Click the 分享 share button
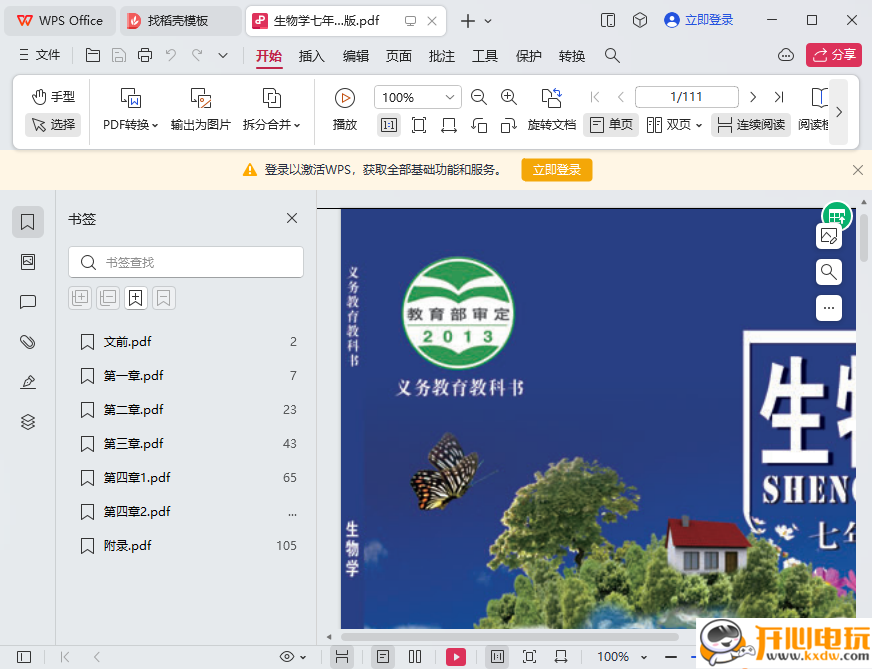 (x=834, y=55)
